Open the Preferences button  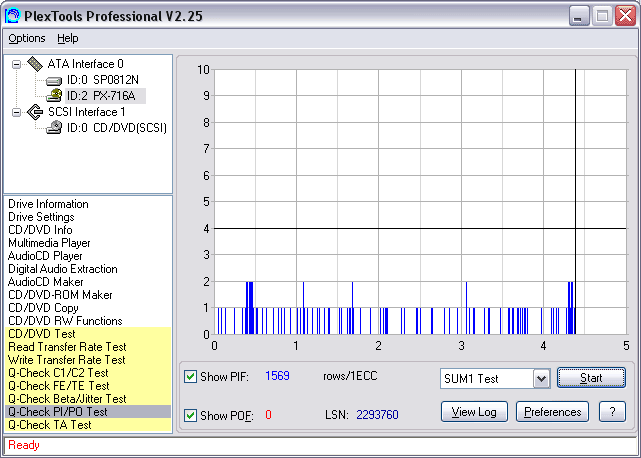(552, 412)
